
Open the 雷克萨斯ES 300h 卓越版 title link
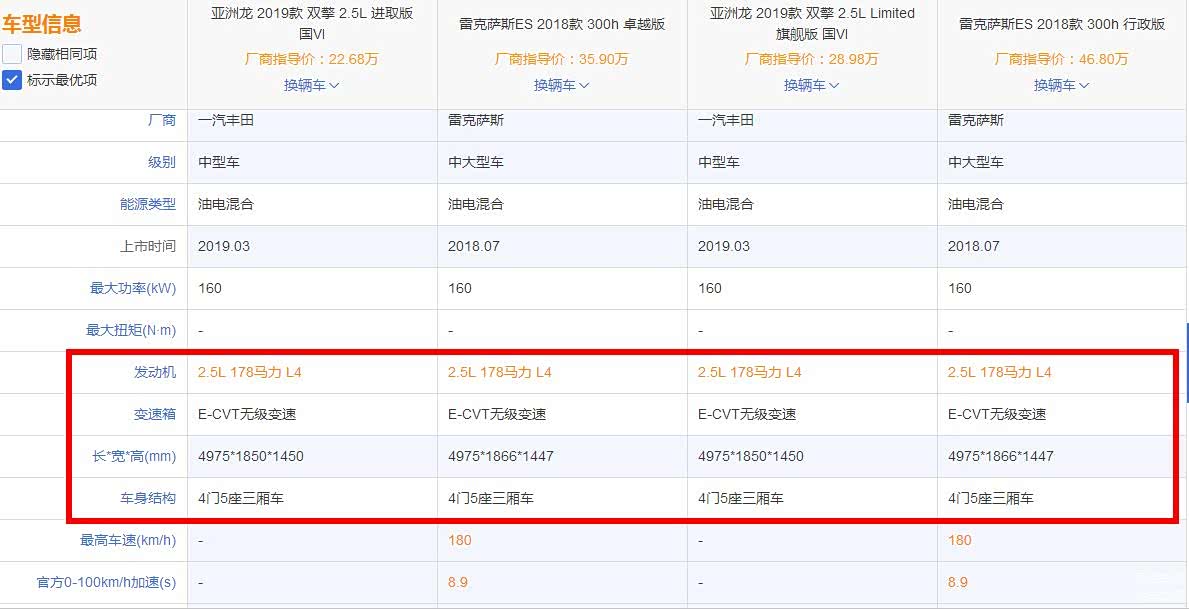562,24
